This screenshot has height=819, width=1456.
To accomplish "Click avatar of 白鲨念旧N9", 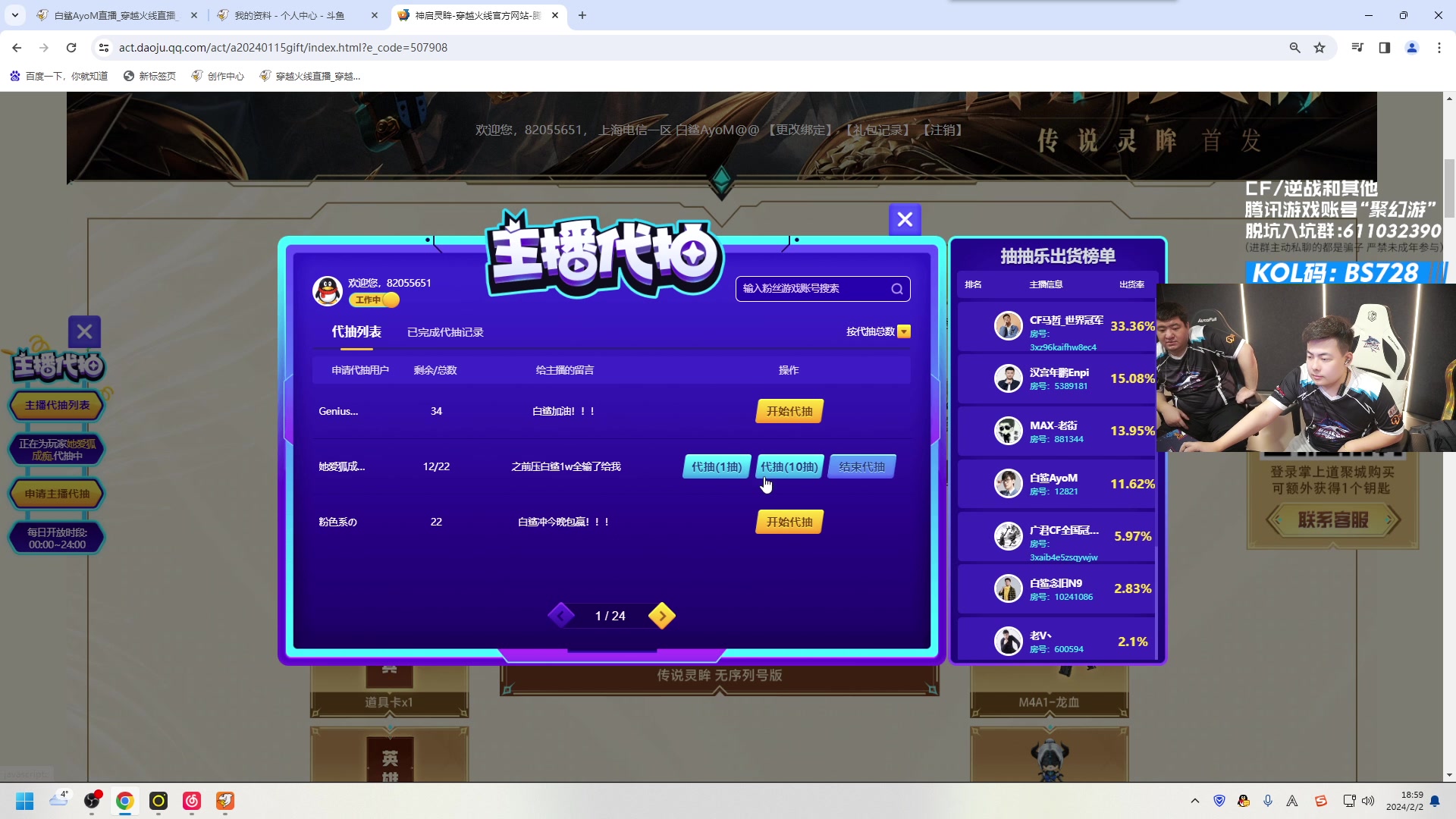I will [1009, 588].
